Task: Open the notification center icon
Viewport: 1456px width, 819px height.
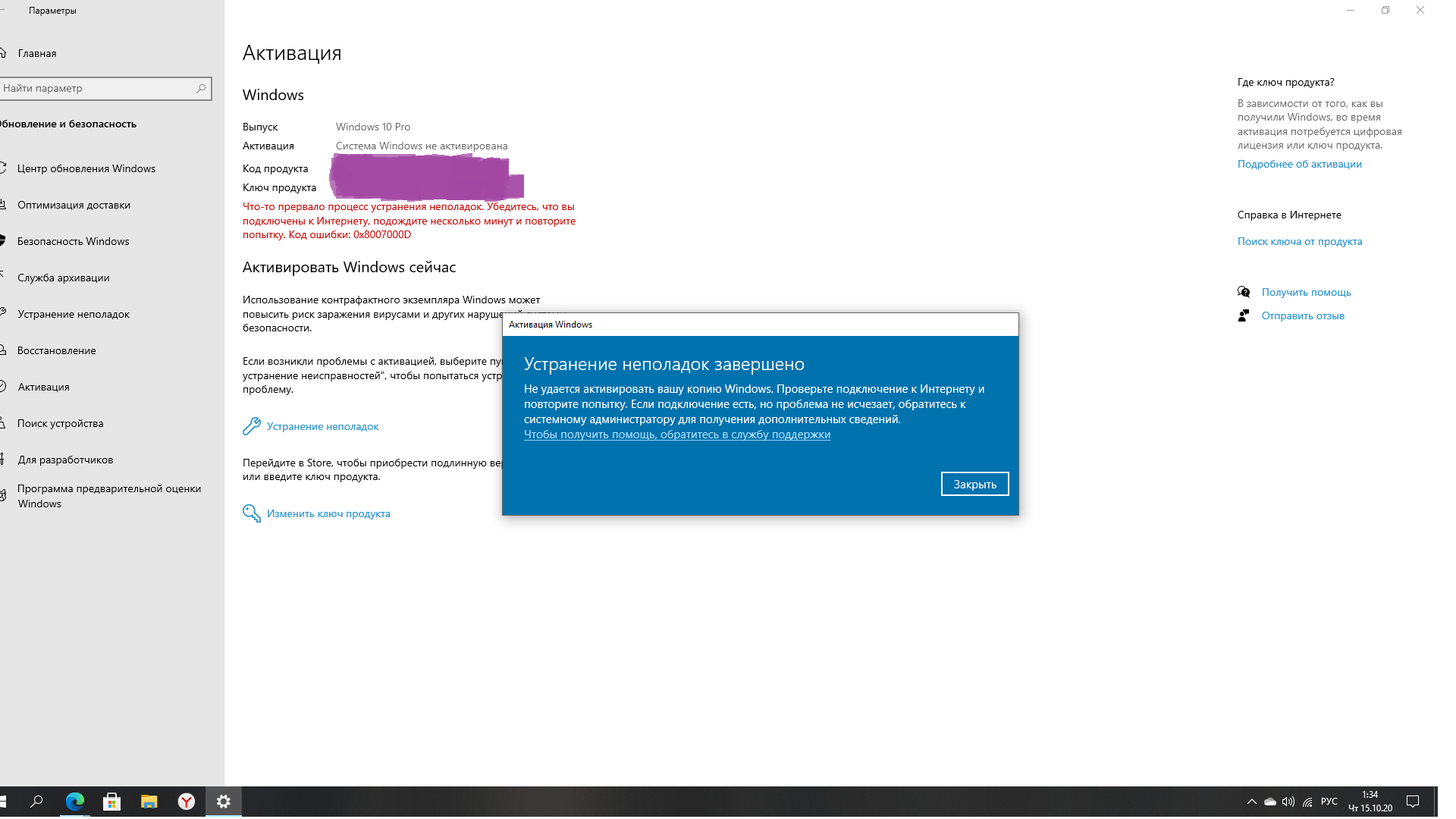Action: [x=1413, y=802]
